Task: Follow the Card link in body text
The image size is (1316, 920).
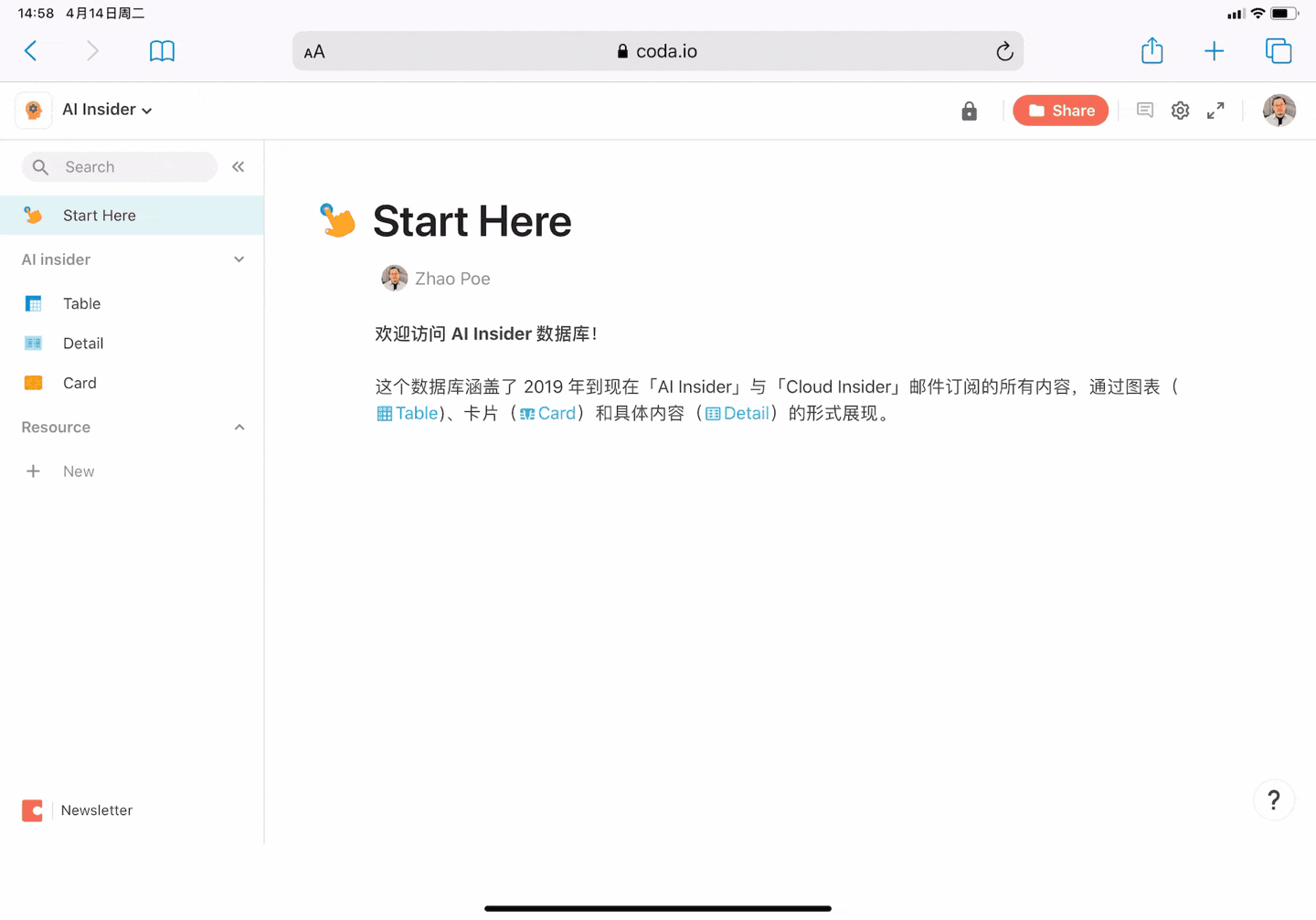Action: point(548,413)
